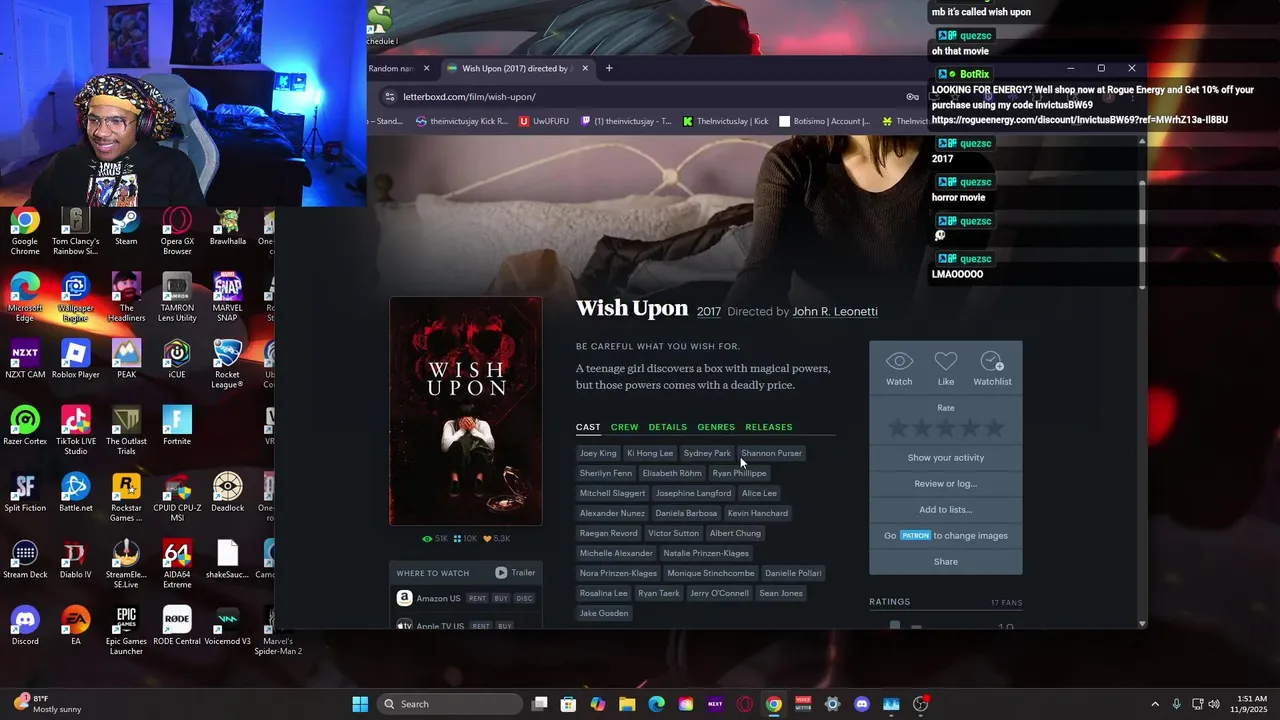The width and height of the screenshot is (1280, 720).
Task: Open Discord desktop shortcut
Action: pyautogui.click(x=25, y=627)
